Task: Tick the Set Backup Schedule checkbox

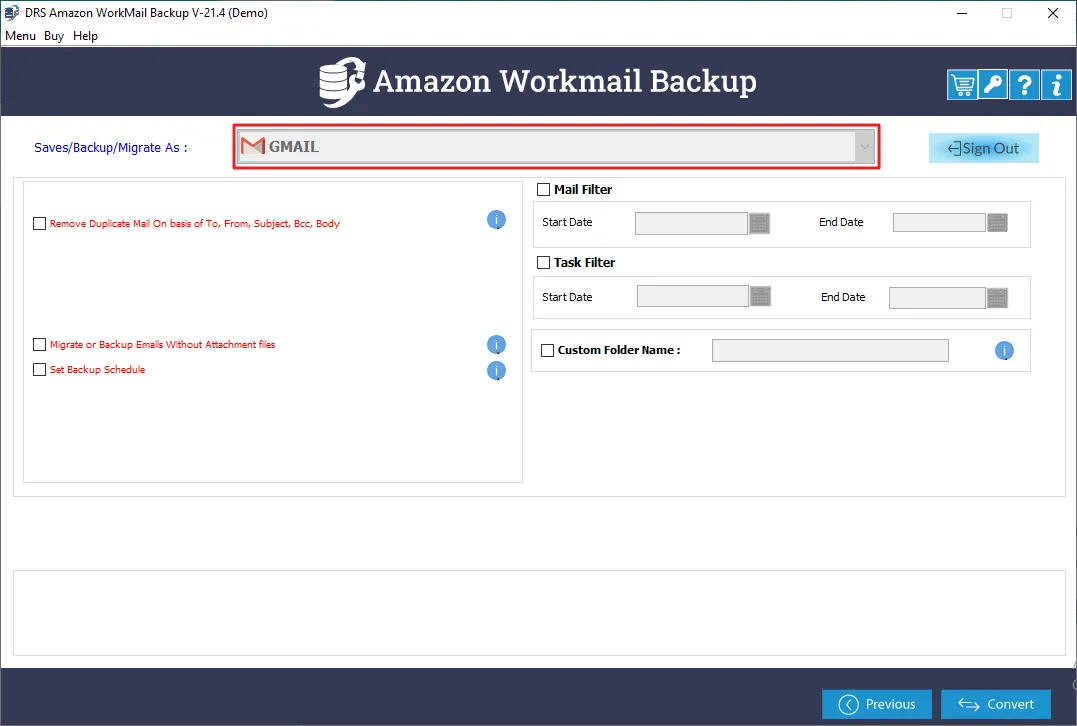Action: click(x=40, y=370)
